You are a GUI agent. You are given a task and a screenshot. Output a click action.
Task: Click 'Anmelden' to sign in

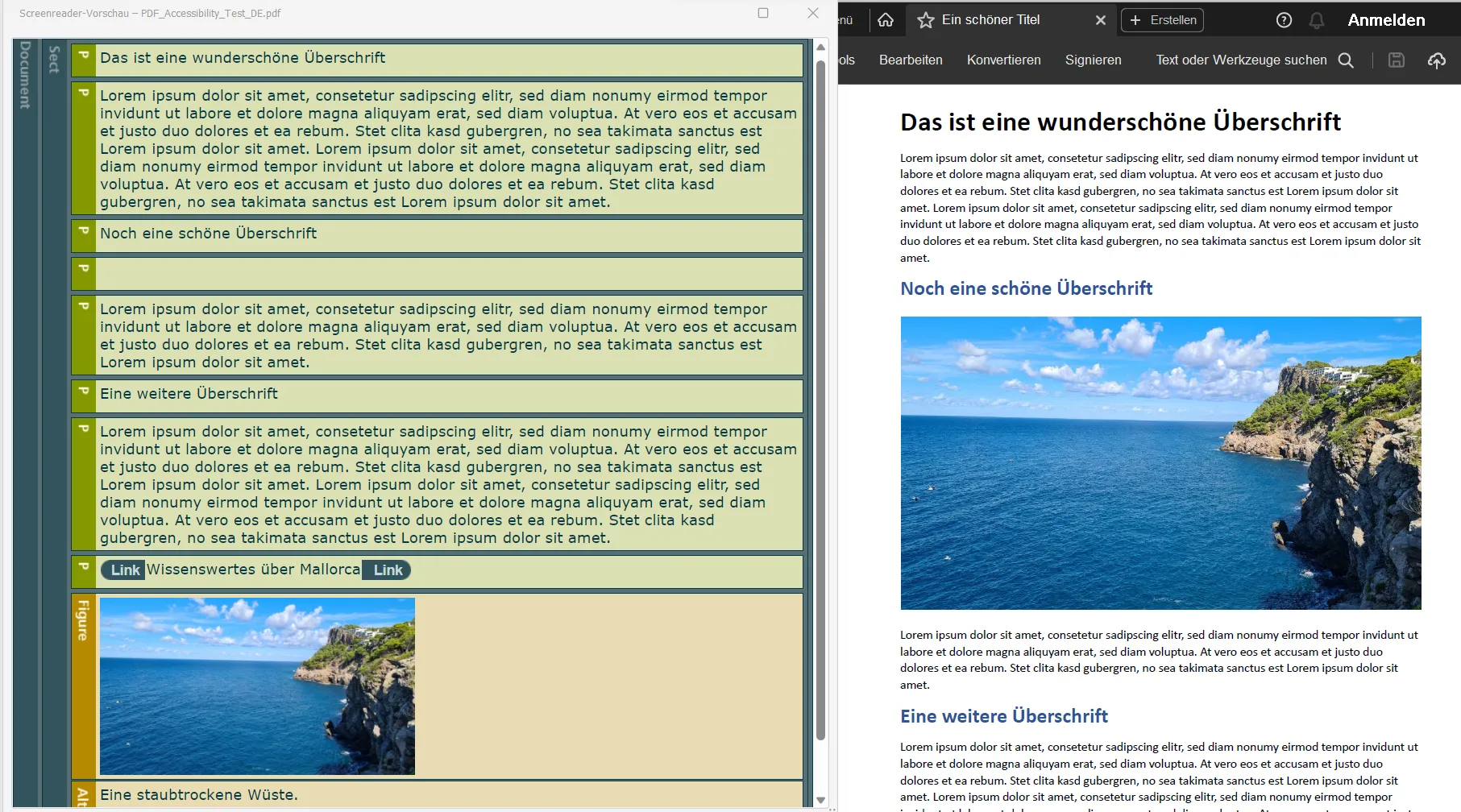point(1385,19)
